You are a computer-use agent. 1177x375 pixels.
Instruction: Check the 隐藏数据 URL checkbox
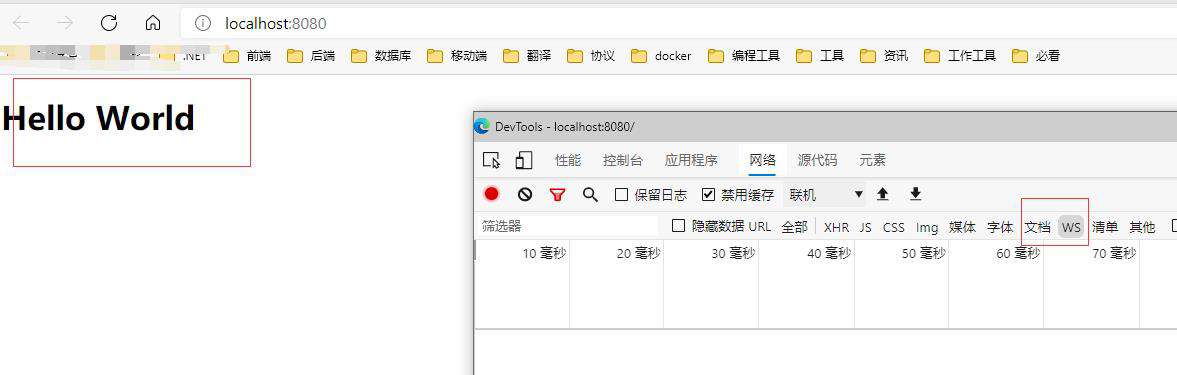[679, 226]
